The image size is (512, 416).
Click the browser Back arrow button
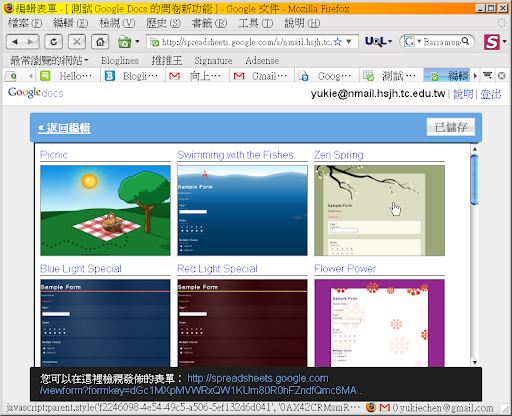pos(15,42)
